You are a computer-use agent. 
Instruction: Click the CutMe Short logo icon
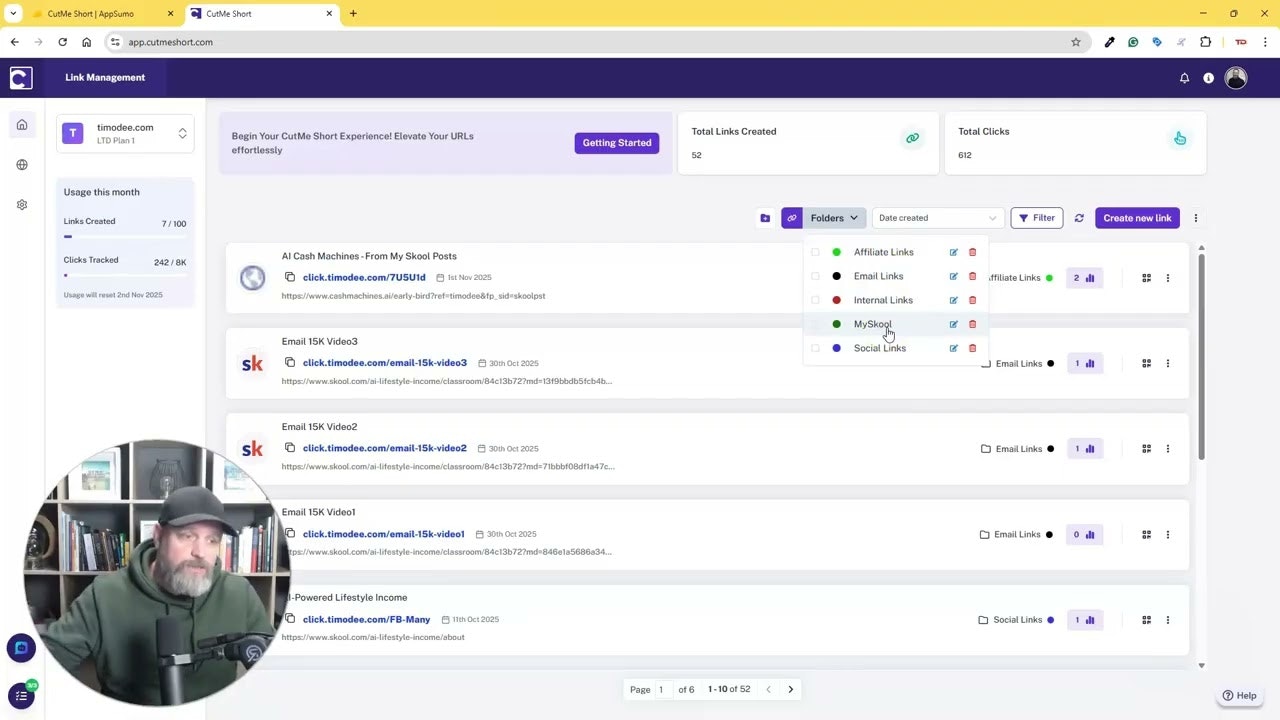(21, 78)
